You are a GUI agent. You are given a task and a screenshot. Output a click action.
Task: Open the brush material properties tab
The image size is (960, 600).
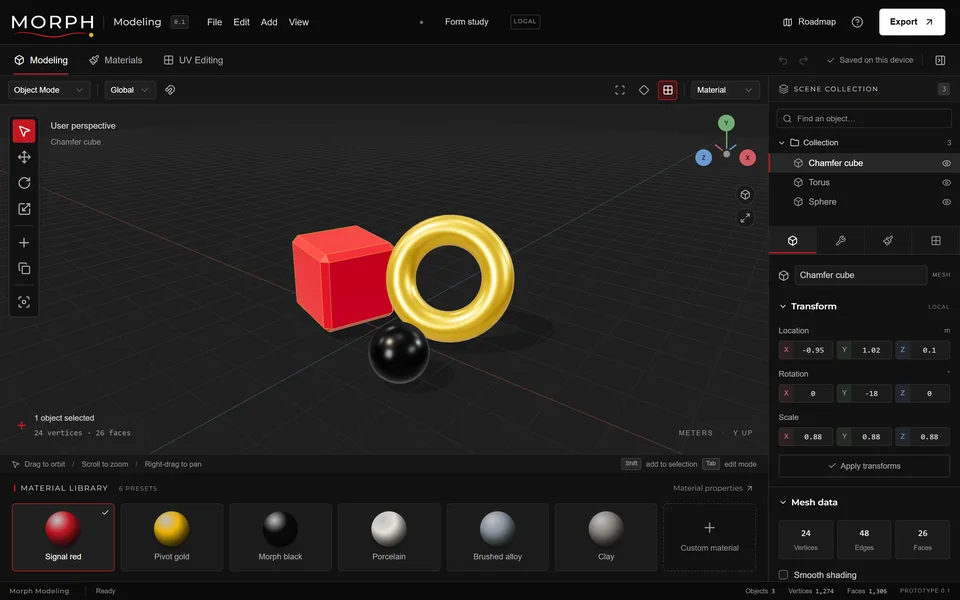click(x=888, y=241)
